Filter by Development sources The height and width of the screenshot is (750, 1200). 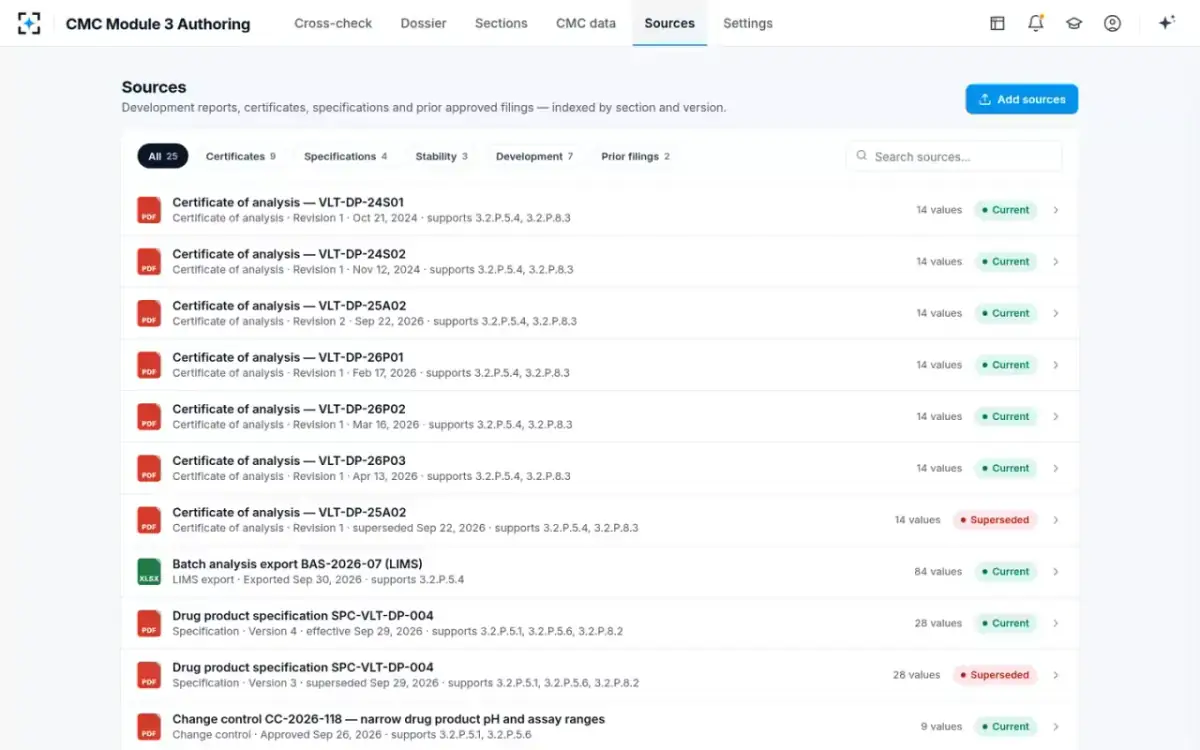tap(534, 156)
